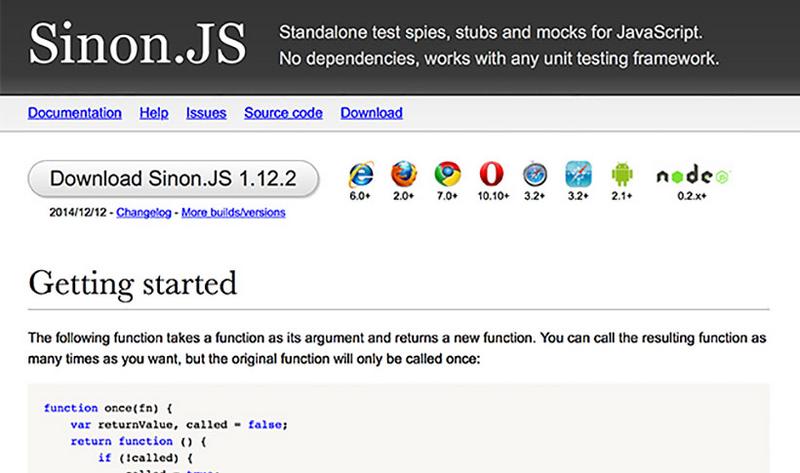
Task: Click the green Android 2.1+ icon
Action: click(x=622, y=175)
